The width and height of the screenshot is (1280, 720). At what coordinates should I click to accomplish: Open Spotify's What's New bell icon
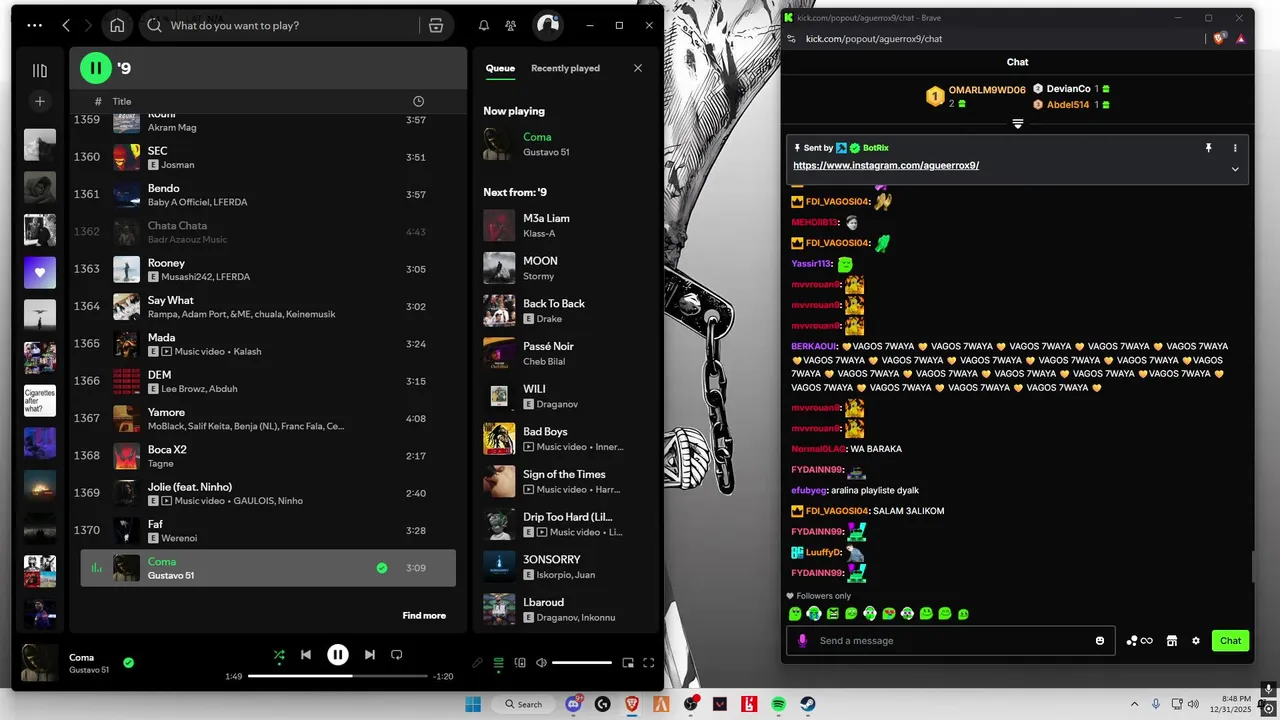pyautogui.click(x=484, y=25)
